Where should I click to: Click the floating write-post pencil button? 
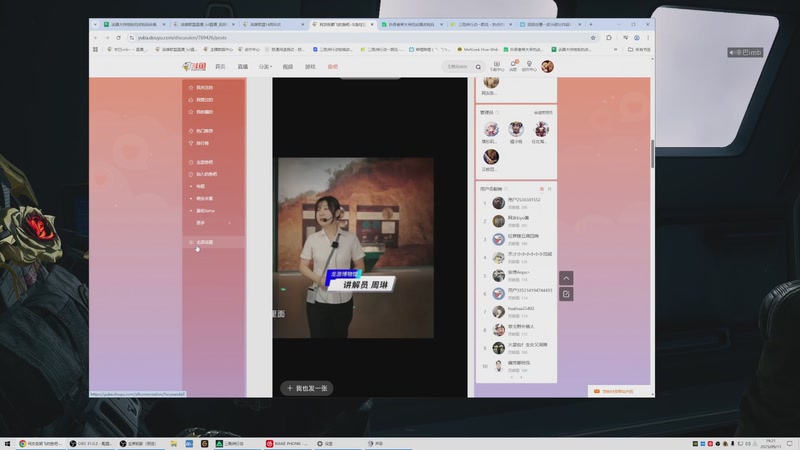point(566,294)
